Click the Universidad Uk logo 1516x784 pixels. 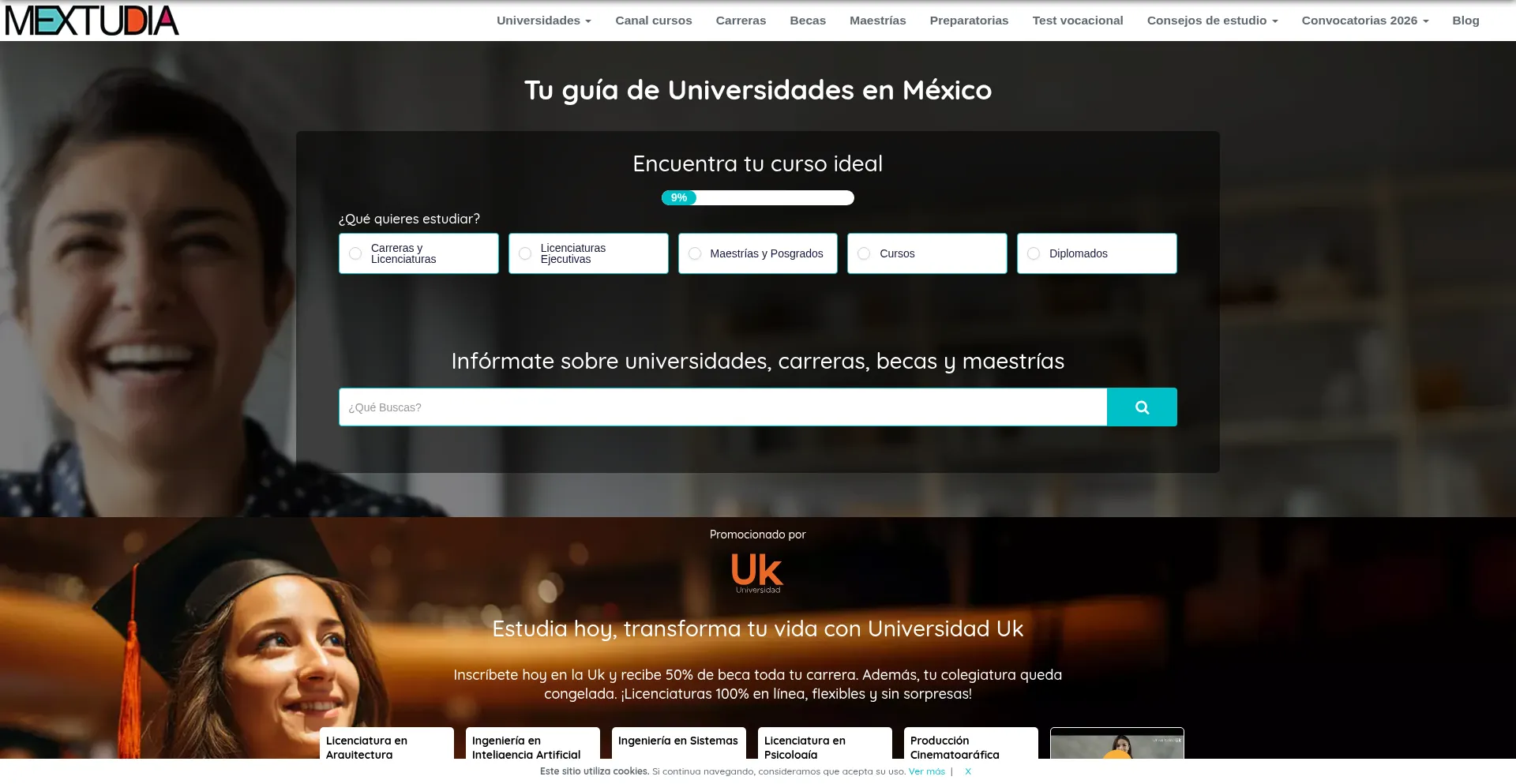pyautogui.click(x=757, y=573)
